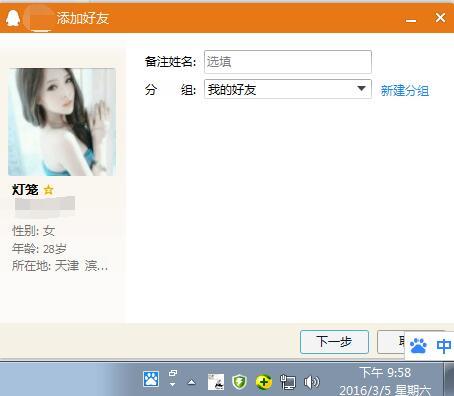Viewport: 454px width, 396px height.
Task: Click the contact's profile photo
Action: click(x=62, y=122)
